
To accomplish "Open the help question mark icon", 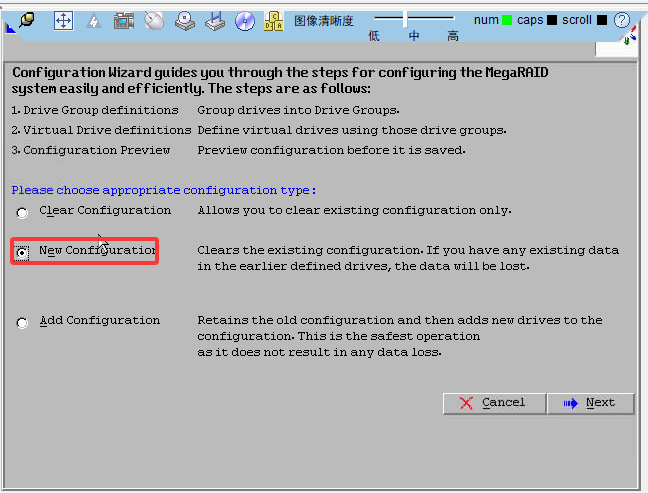I will tap(622, 20).
